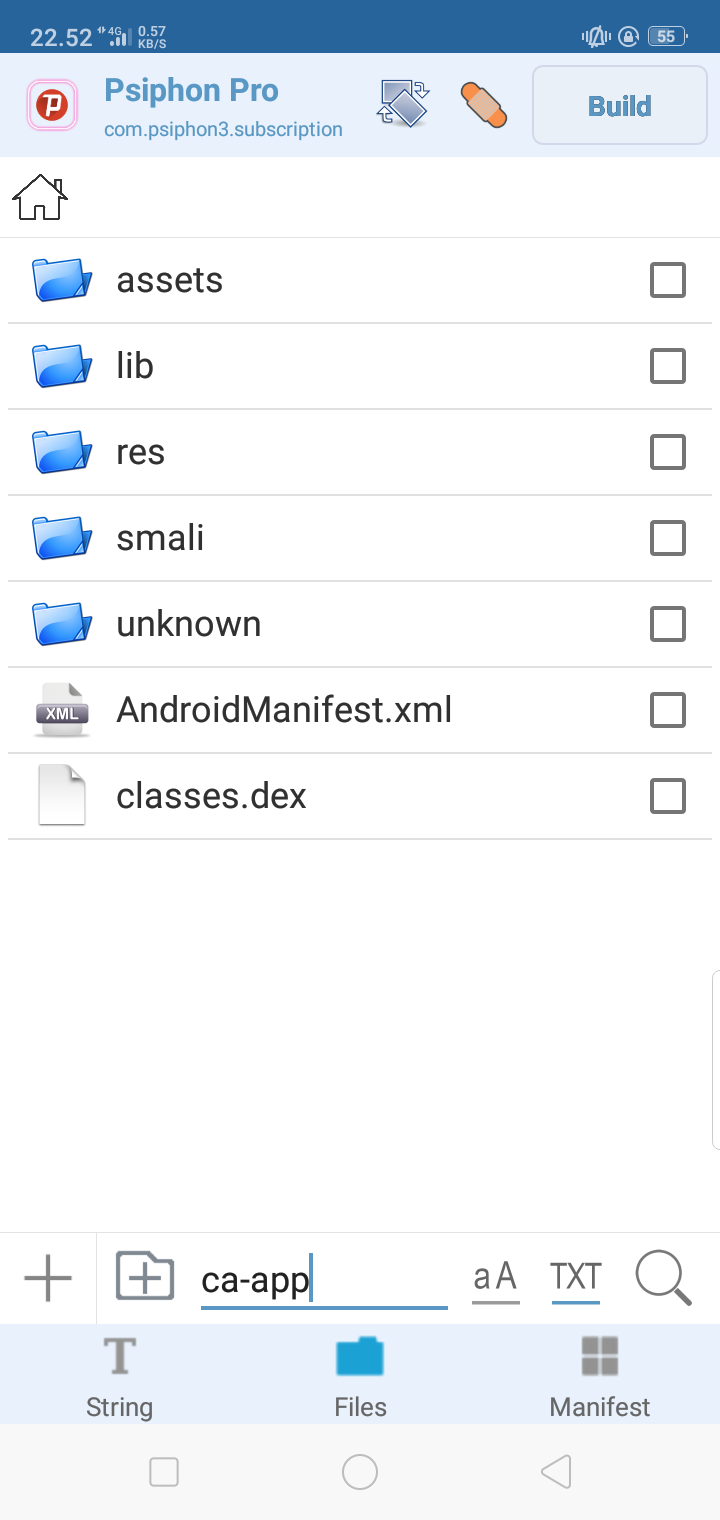Viewport: 720px width, 1520px height.
Task: Switch to the Manifest tab
Action: pos(600,1376)
